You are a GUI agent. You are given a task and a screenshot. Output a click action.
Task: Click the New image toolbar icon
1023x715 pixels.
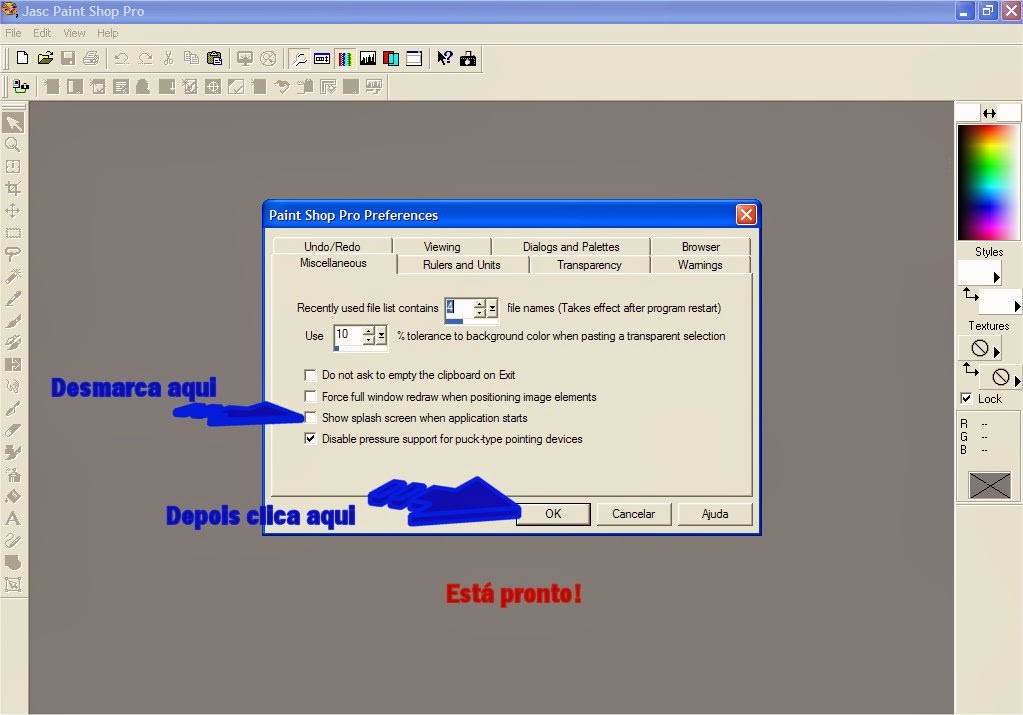tap(22, 59)
